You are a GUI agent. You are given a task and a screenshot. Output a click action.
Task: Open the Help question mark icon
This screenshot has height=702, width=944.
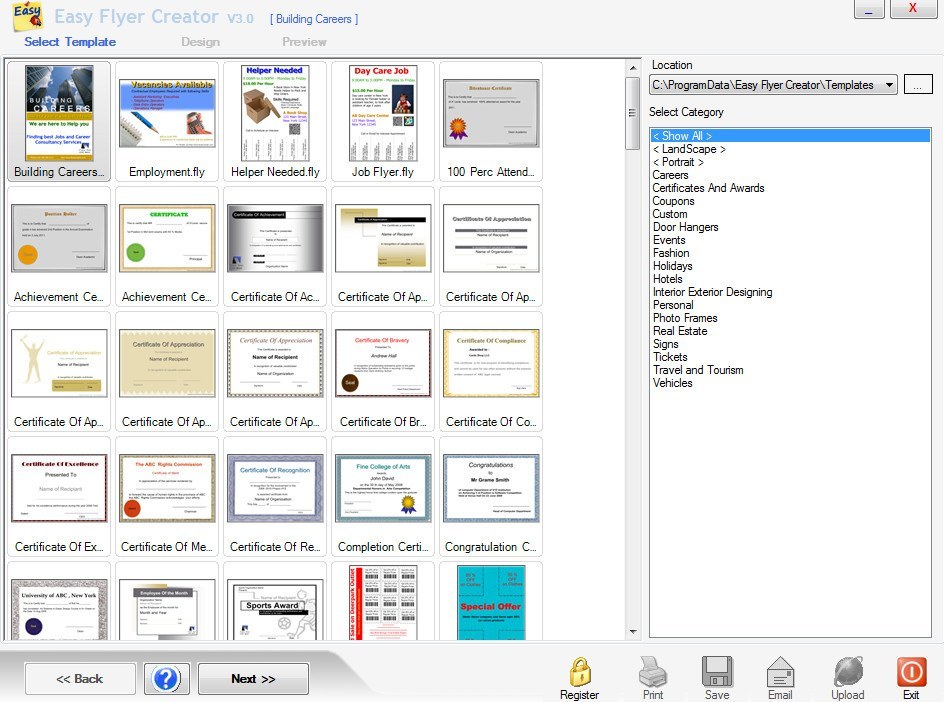pos(166,678)
